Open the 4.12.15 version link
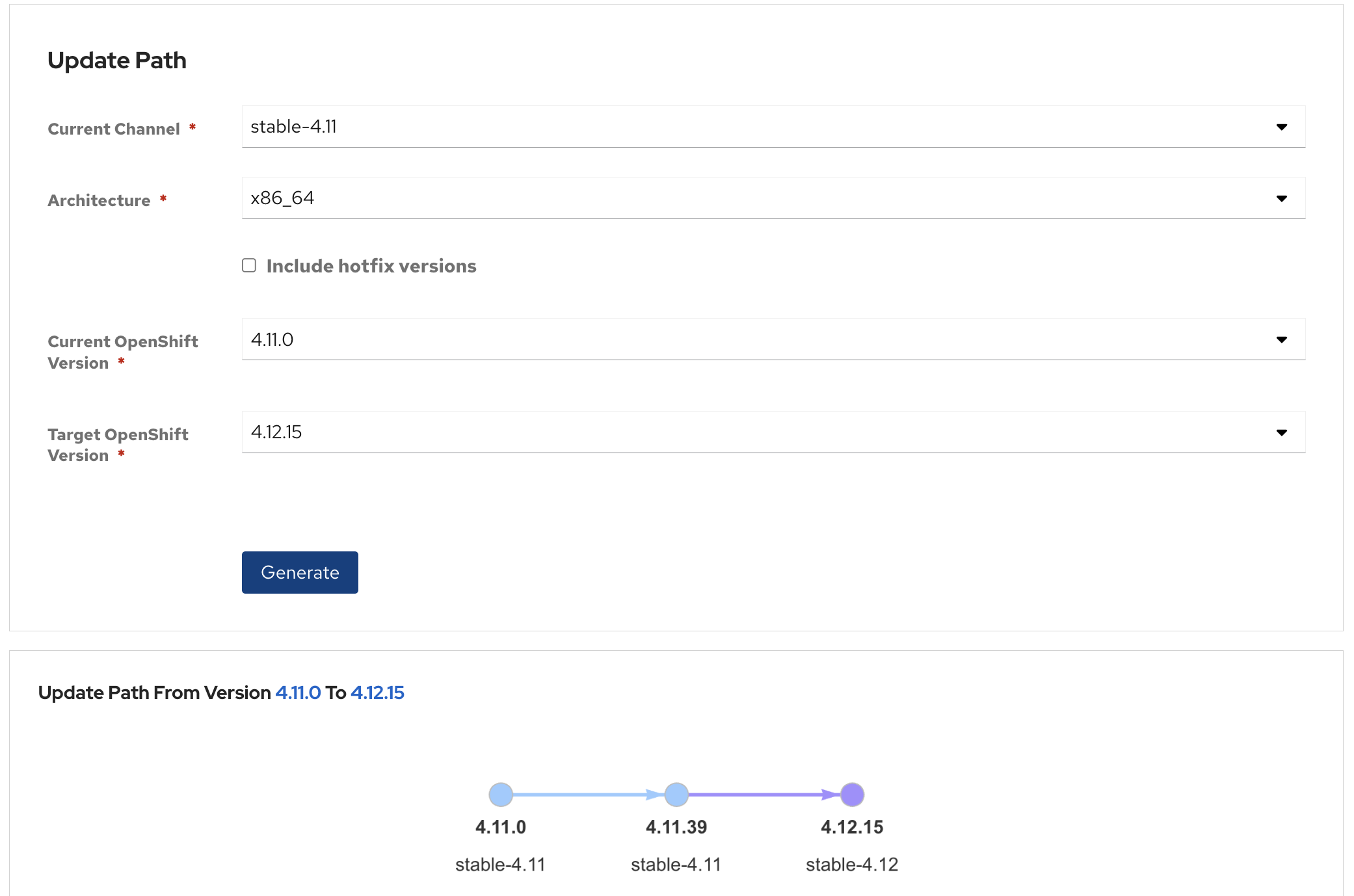Image resolution: width=1354 pixels, height=896 pixels. click(x=377, y=692)
